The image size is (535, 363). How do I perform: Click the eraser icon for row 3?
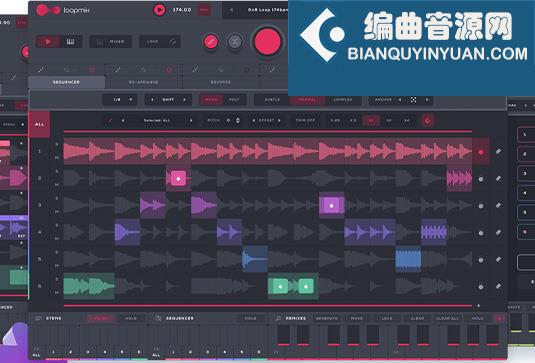coord(498,205)
